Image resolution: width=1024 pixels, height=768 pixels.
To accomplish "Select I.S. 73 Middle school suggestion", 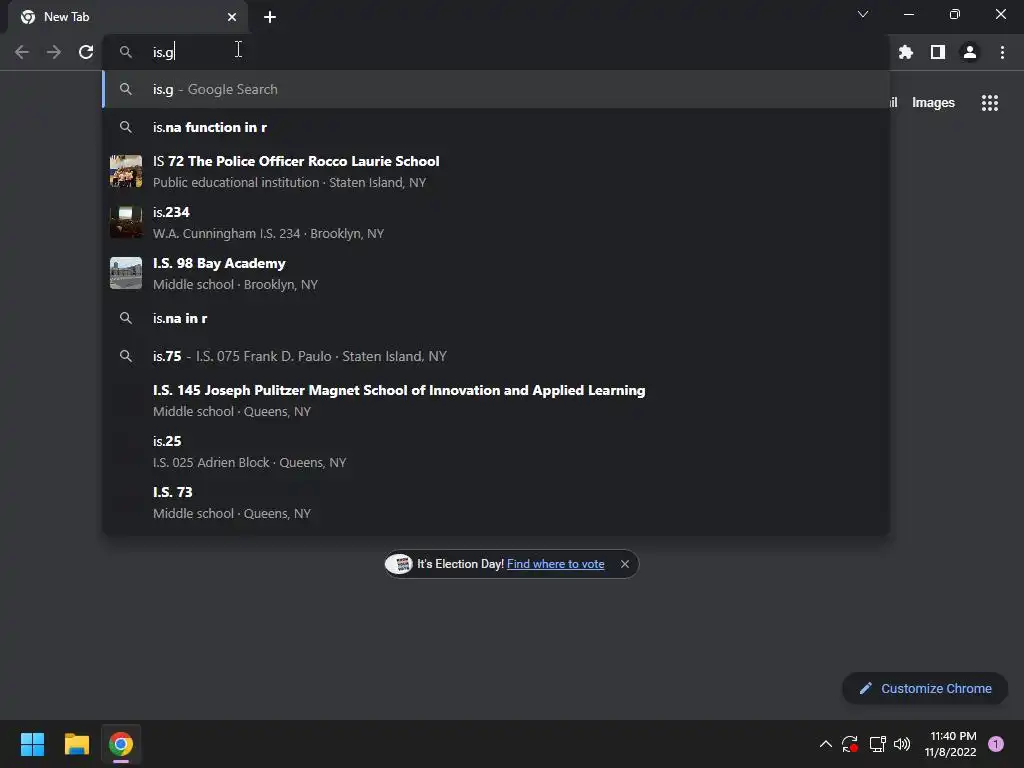I will pos(496,502).
